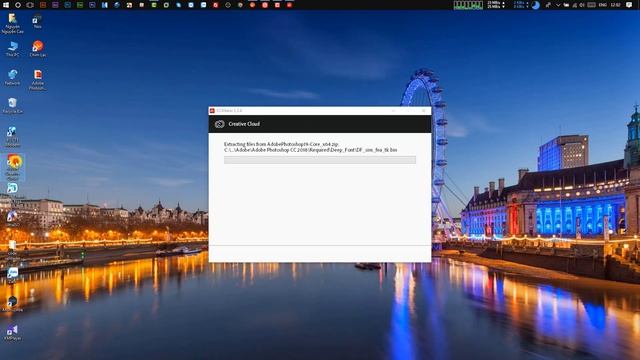
Task: Open the clock showing 12:02
Action: [616, 5]
